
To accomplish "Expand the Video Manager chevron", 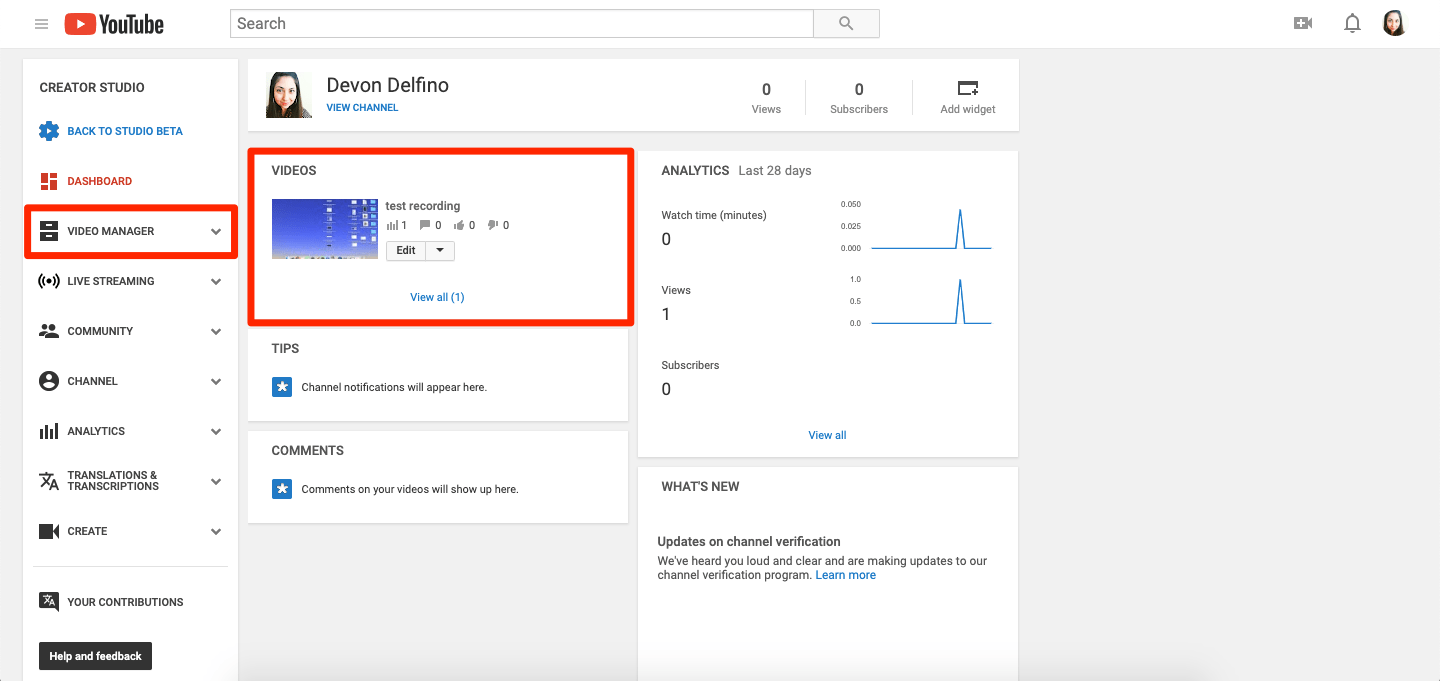I will tap(216, 231).
